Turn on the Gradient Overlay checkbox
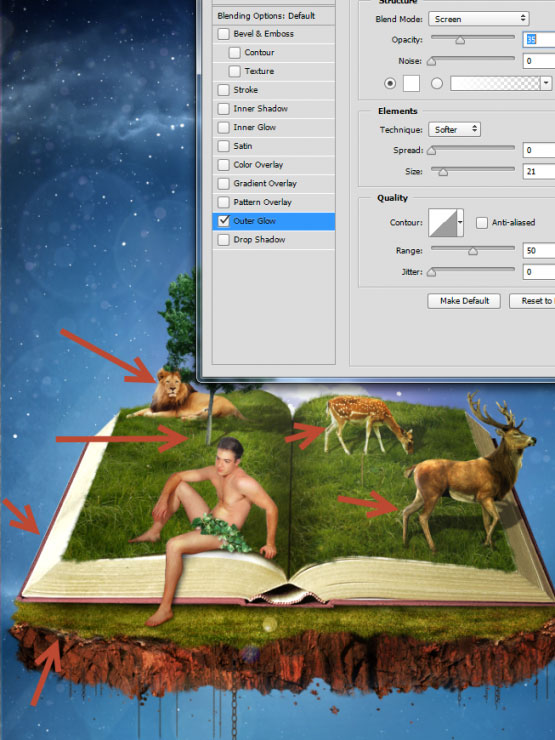The image size is (555, 740). (223, 184)
